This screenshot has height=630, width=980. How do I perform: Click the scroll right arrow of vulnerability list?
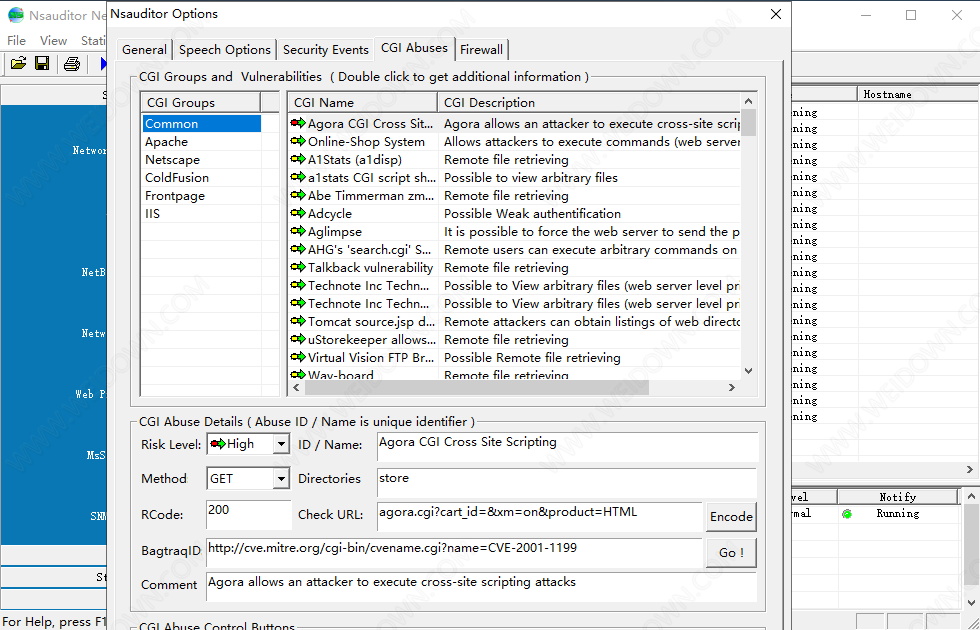732,388
